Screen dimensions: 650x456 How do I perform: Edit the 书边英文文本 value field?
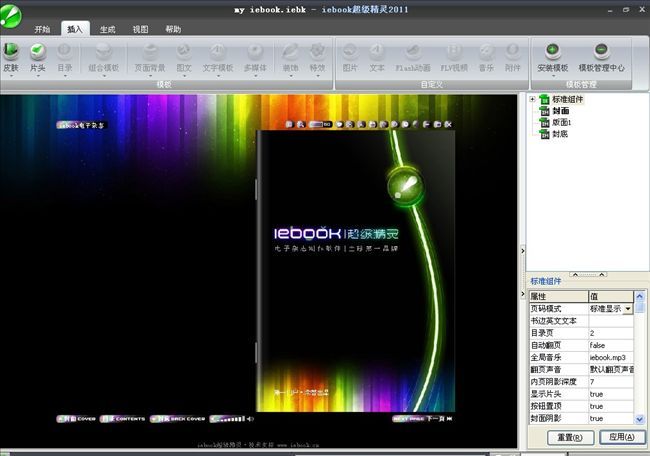(611, 321)
